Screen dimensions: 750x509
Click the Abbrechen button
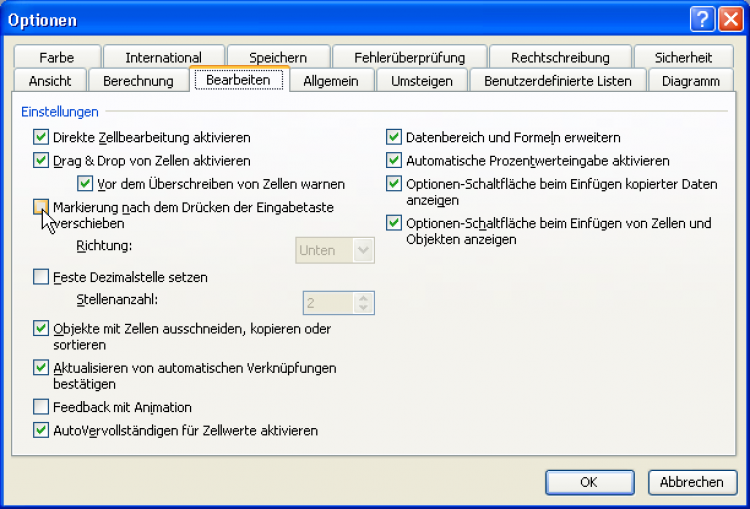[691, 482]
